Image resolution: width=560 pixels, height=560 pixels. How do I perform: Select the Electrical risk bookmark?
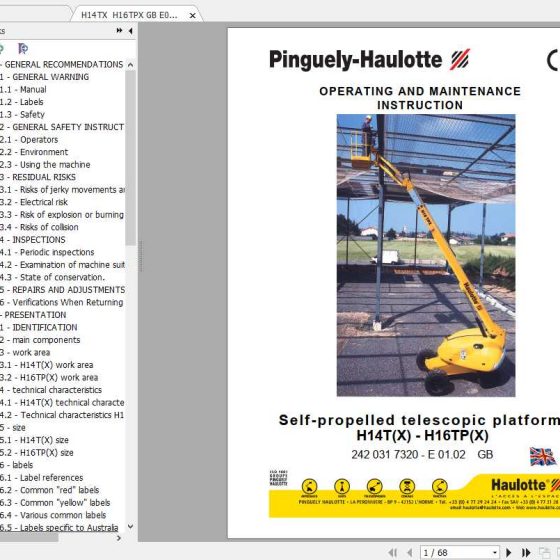34,202
